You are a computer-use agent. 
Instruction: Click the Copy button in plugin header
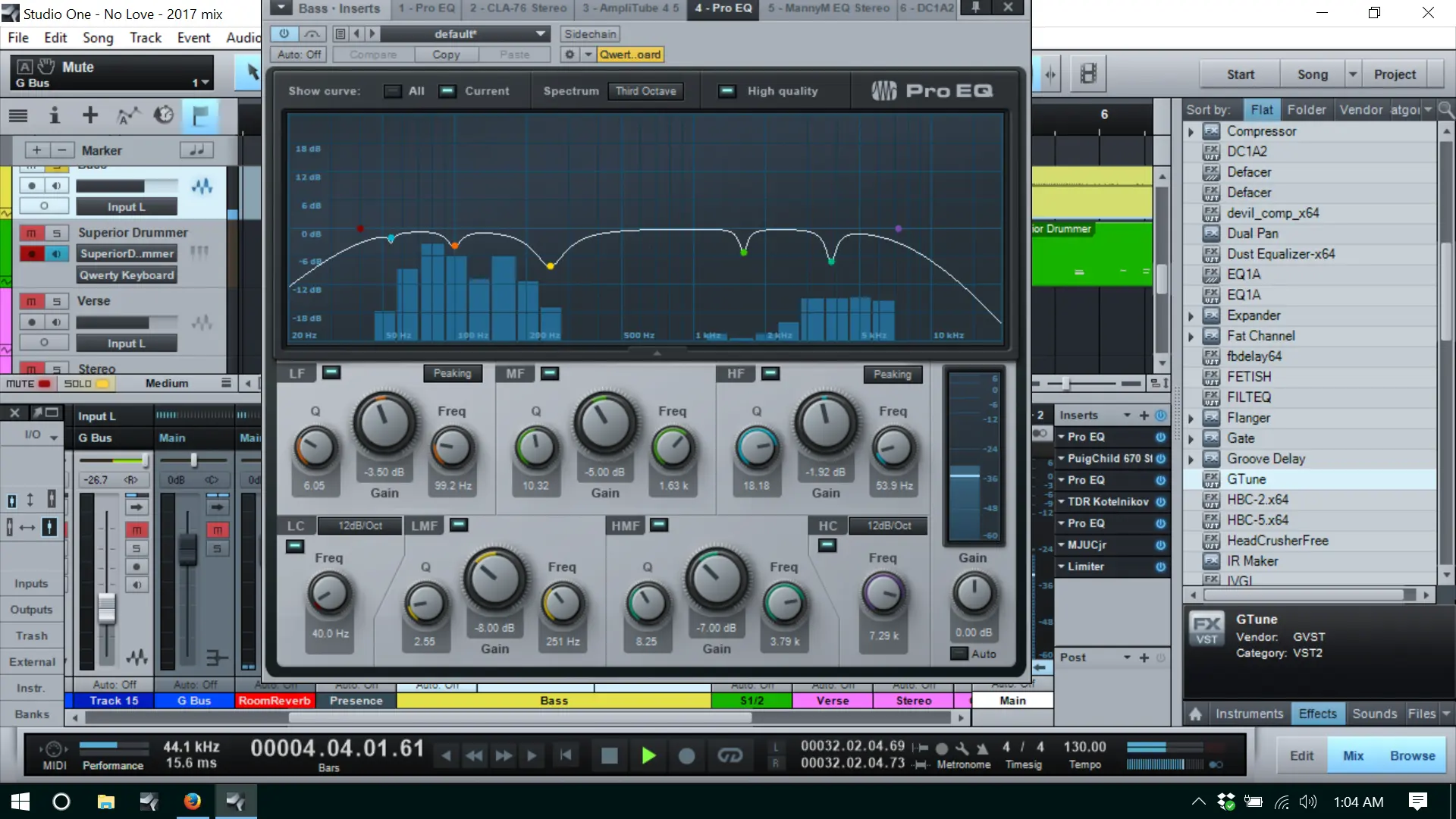pyautogui.click(x=446, y=55)
